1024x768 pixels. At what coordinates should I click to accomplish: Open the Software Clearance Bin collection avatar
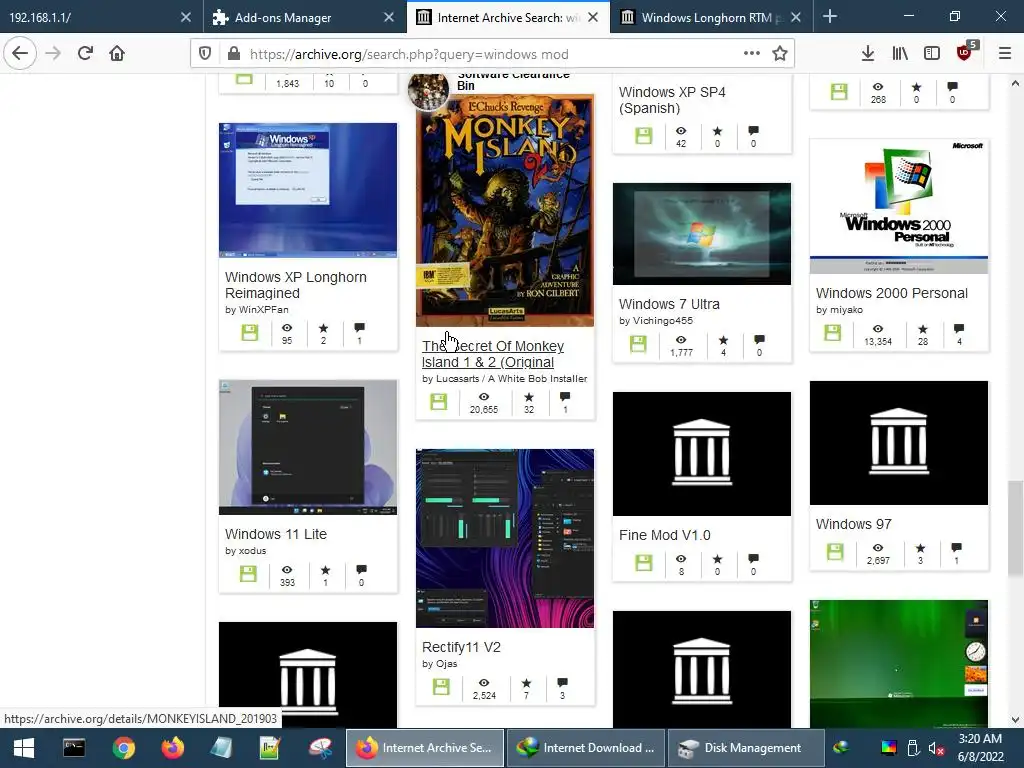428,89
